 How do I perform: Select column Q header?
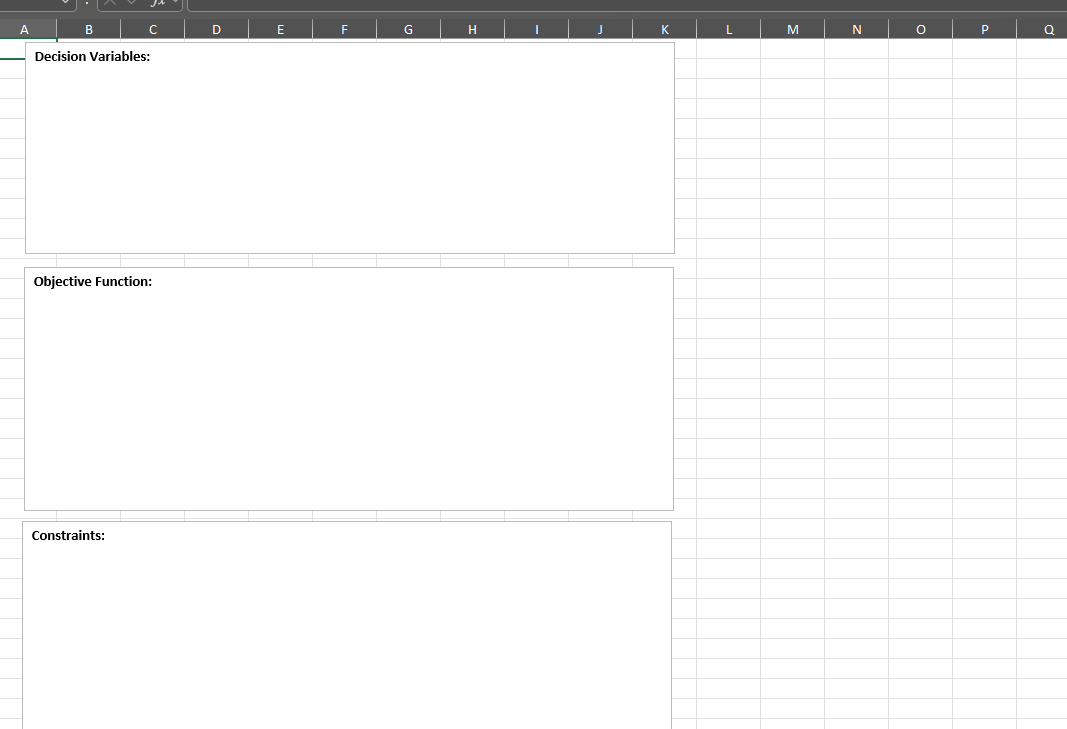[x=1042, y=29]
